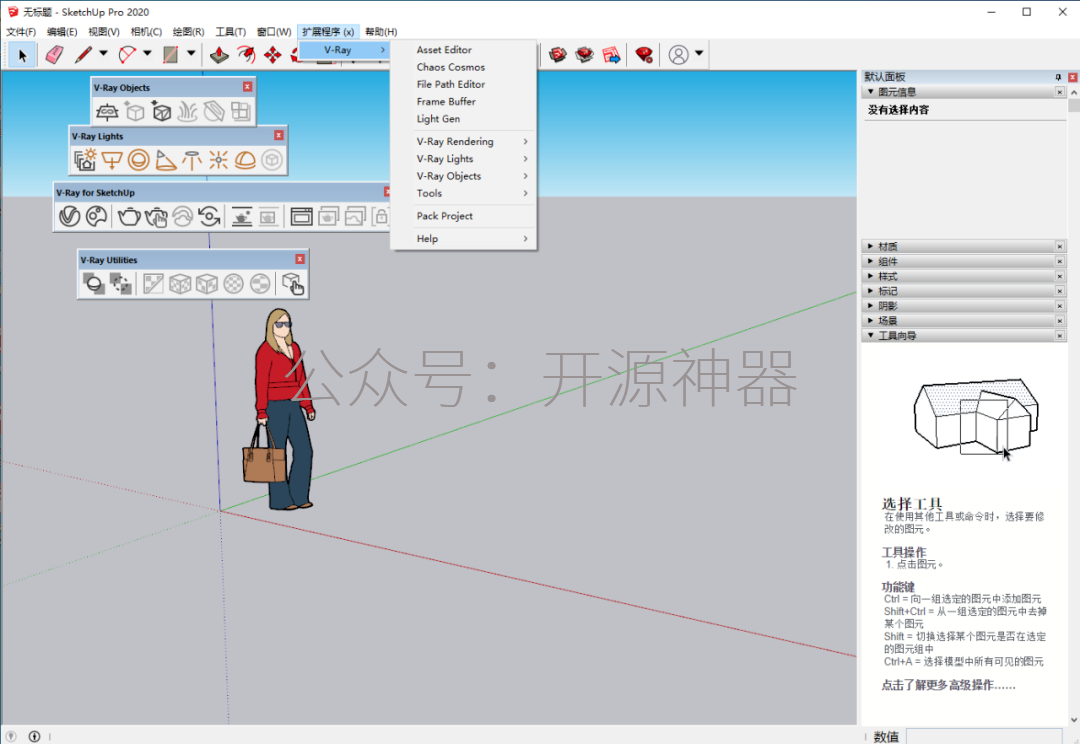The height and width of the screenshot is (744, 1080).
Task: Click into the 数值 measurements field
Action: click(984, 736)
